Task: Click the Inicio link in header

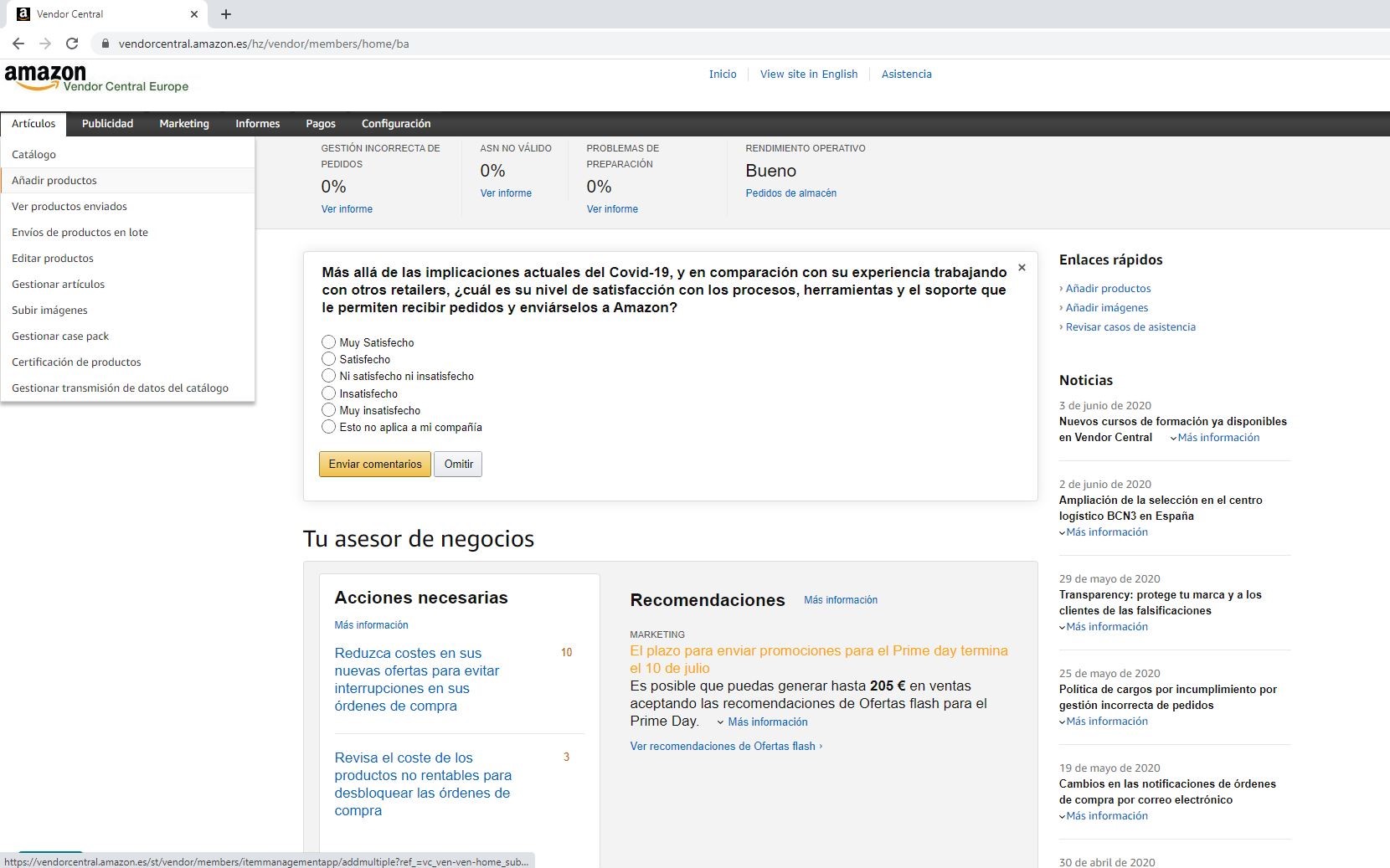Action: pos(723,74)
